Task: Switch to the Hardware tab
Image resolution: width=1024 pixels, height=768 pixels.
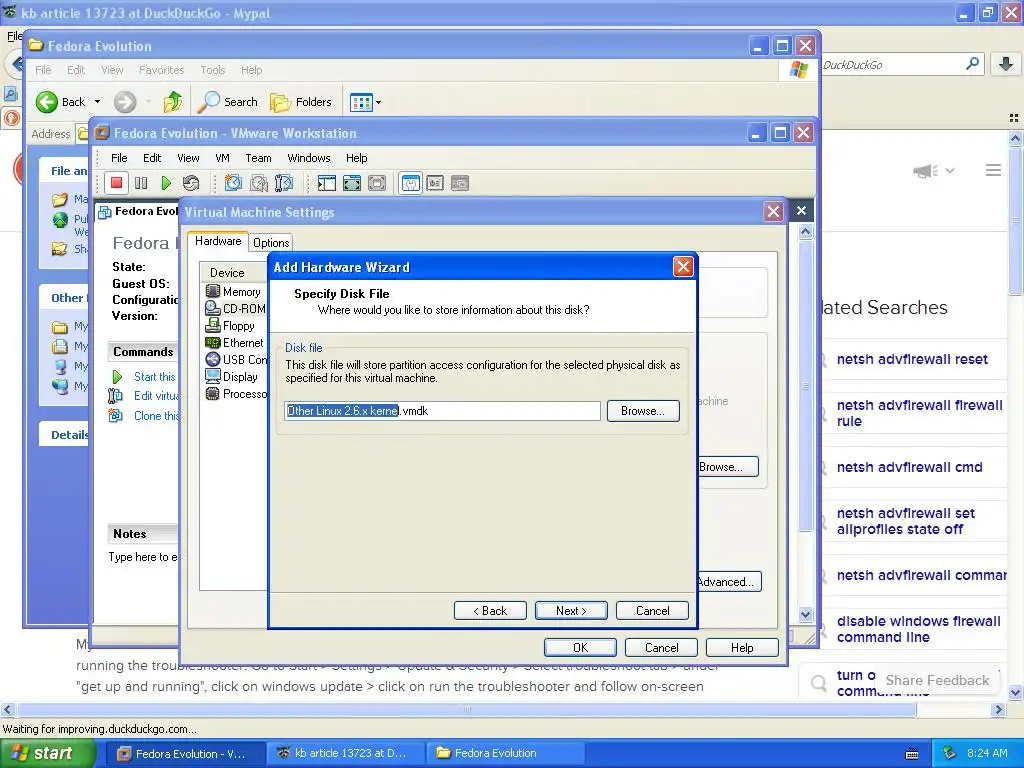Action: click(217, 241)
